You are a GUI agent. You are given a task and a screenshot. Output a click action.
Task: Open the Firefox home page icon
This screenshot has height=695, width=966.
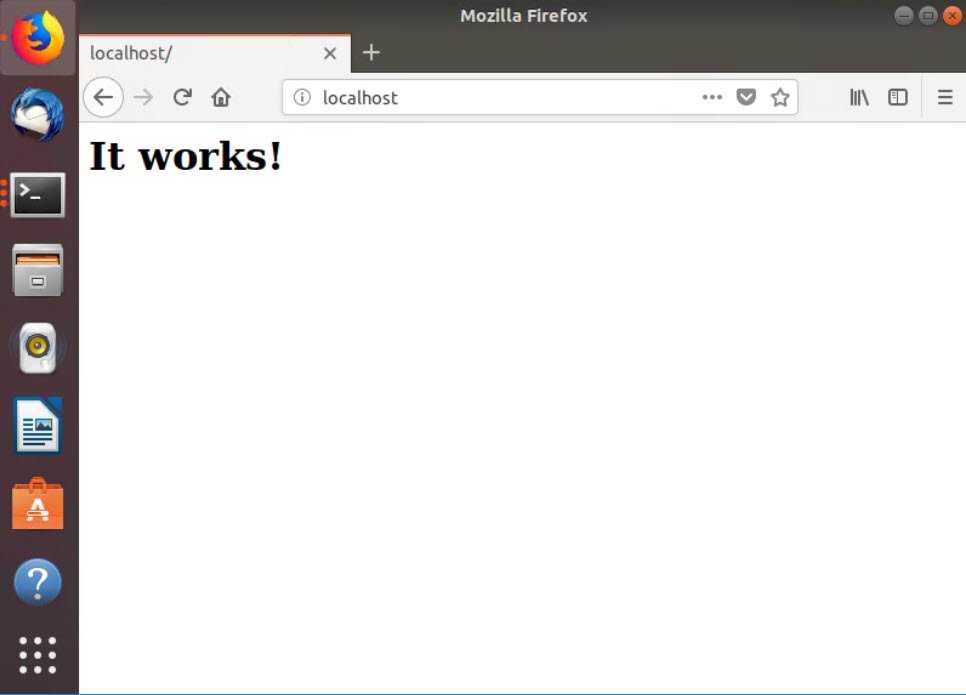coord(221,97)
